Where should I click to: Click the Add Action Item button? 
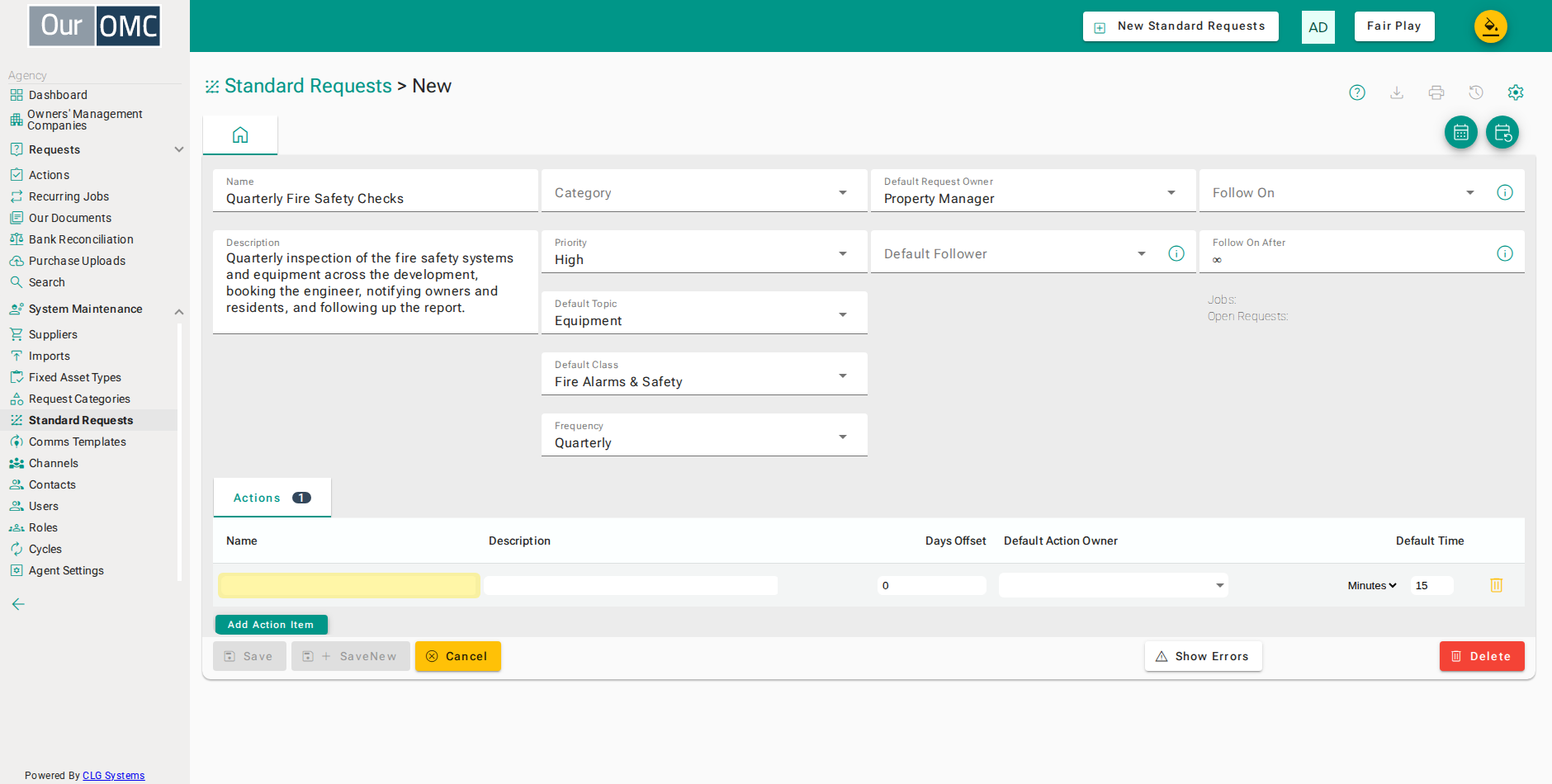click(x=271, y=625)
